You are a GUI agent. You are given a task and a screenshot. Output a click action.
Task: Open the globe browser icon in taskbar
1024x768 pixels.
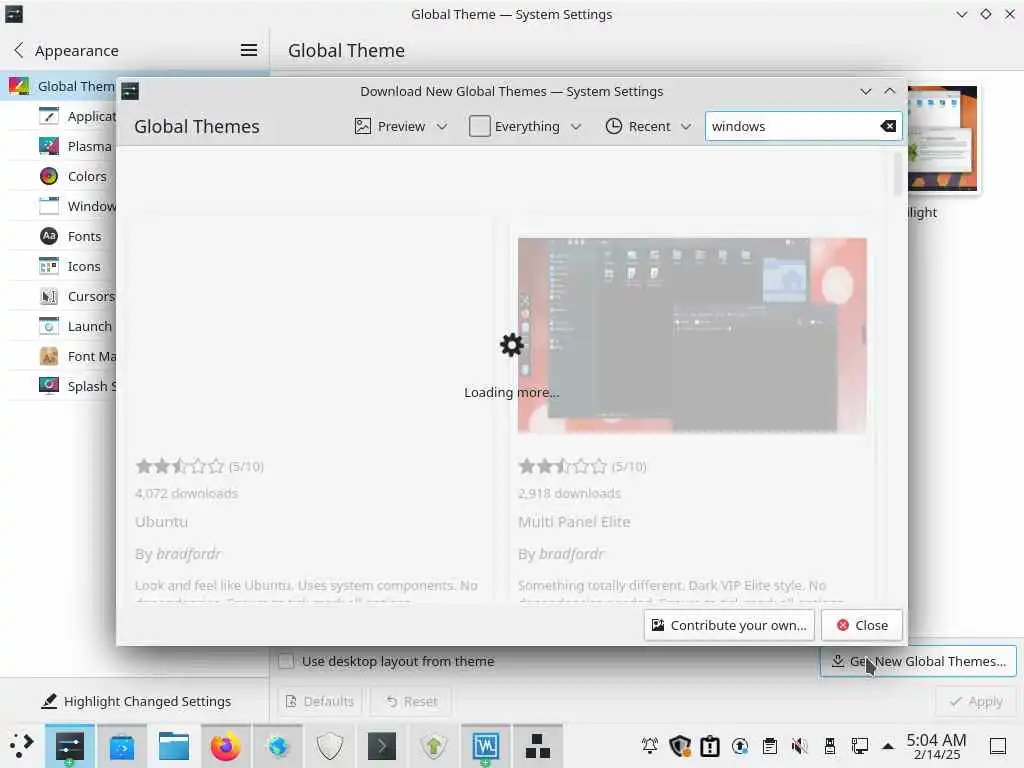278,746
